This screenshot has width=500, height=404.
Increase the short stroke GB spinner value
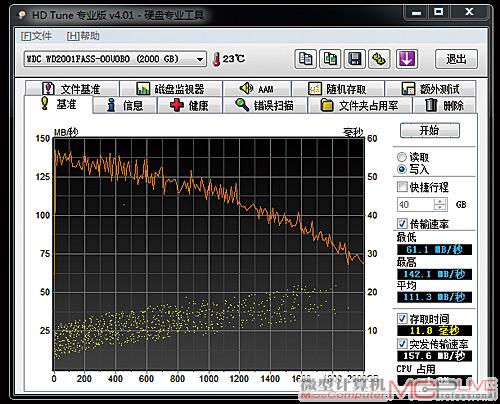tap(440, 201)
